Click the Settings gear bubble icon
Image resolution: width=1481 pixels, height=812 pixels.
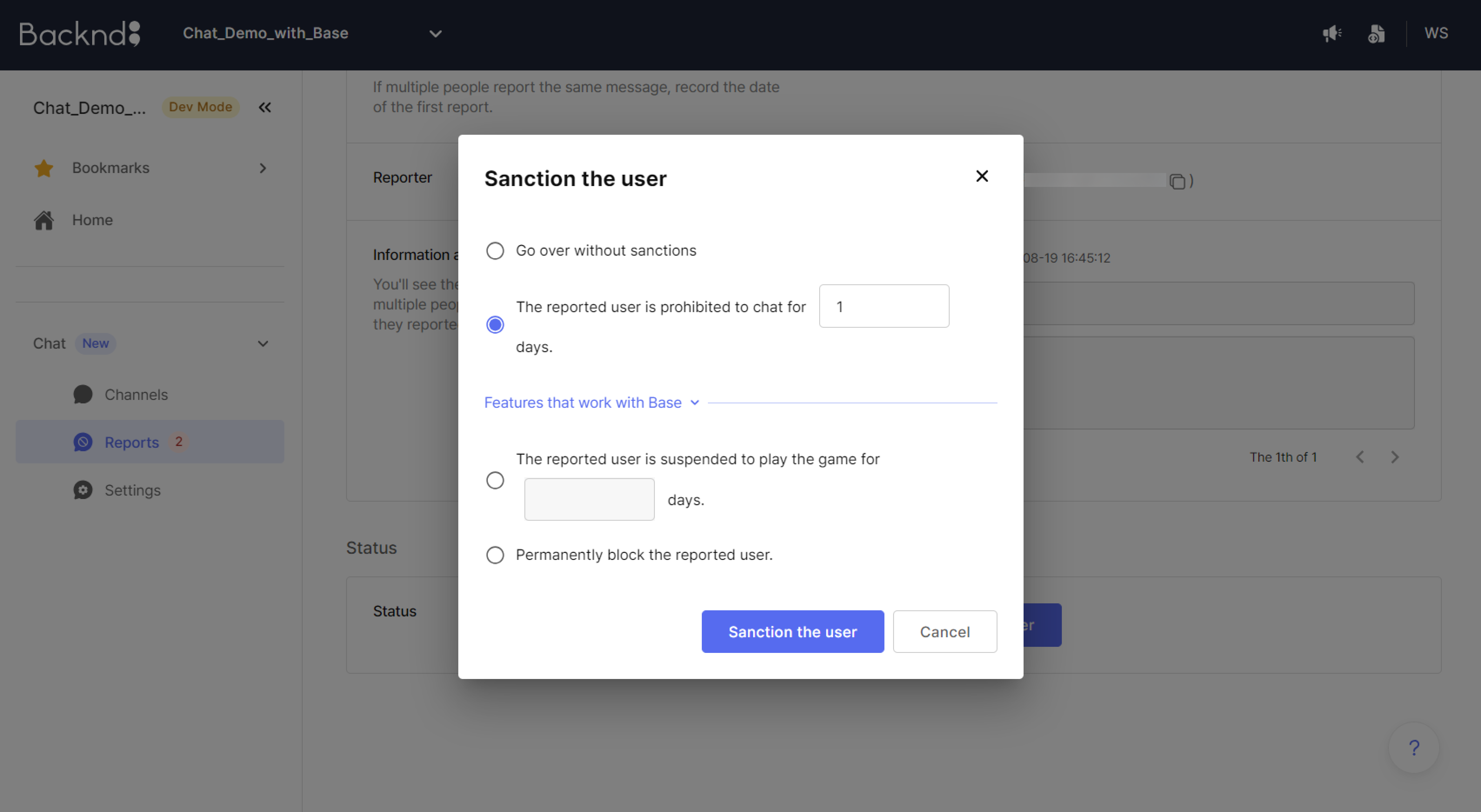click(83, 490)
